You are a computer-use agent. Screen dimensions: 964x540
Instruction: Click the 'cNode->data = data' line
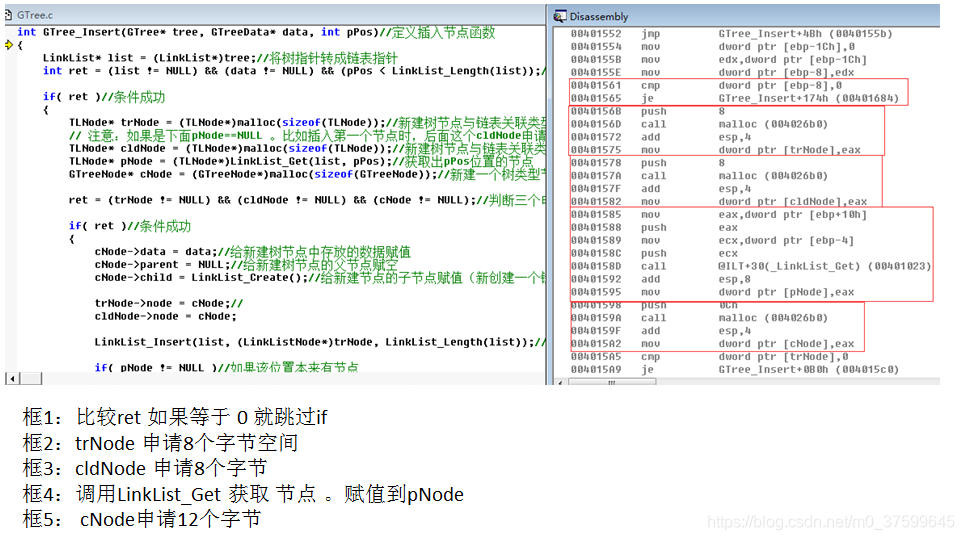coord(253,252)
